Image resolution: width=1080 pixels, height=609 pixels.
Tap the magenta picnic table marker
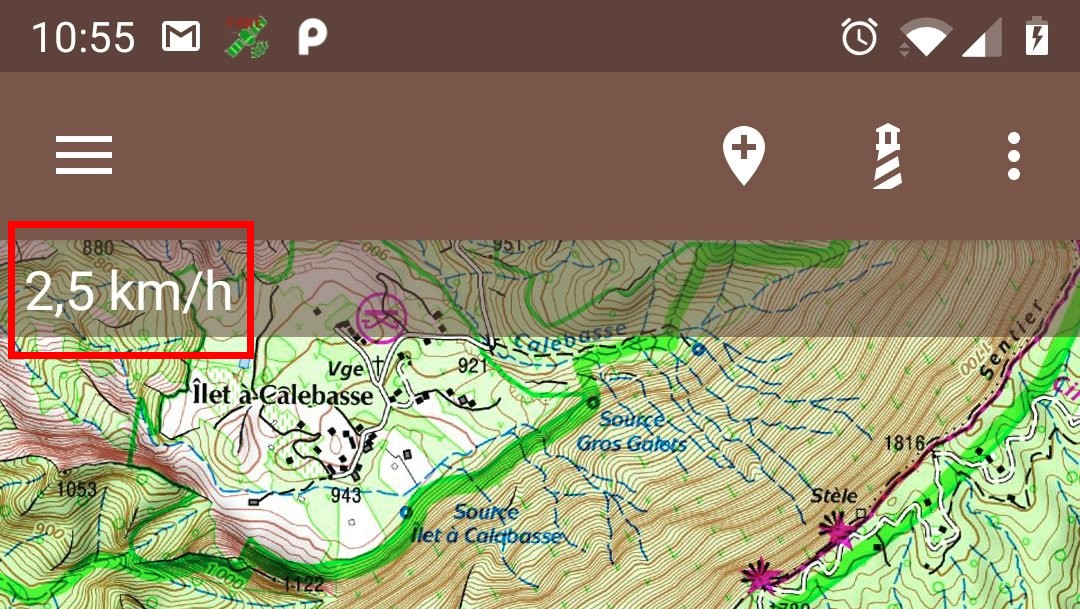(381, 318)
